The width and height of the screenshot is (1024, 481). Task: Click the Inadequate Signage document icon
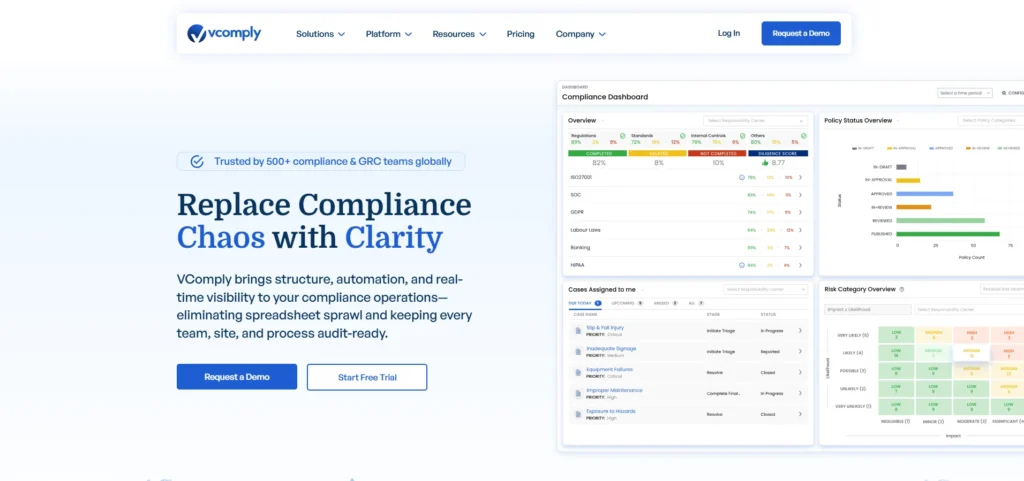tap(578, 352)
